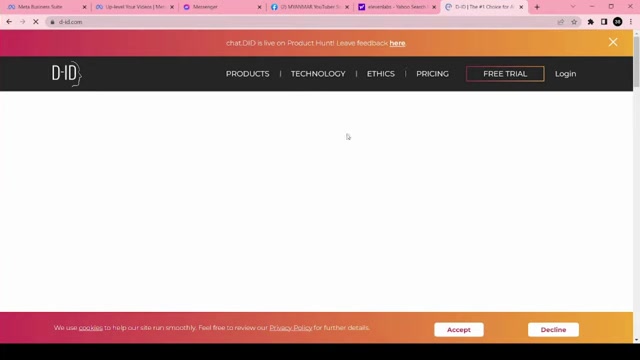640x360 pixels.
Task: Open the PRODUCTS menu
Action: point(247,74)
